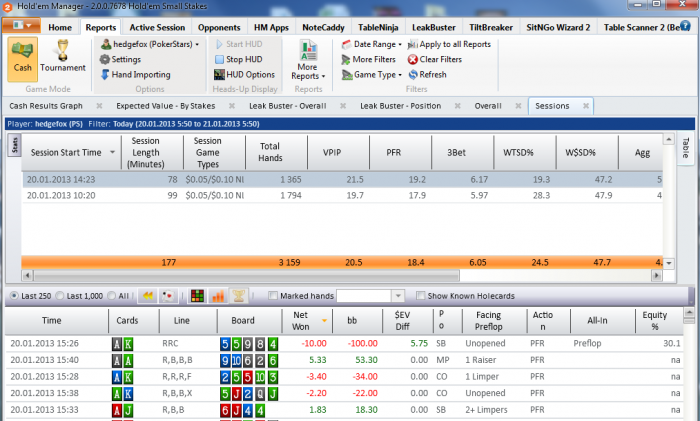Close Expected Value - By Stakes tab

click(x=232, y=106)
